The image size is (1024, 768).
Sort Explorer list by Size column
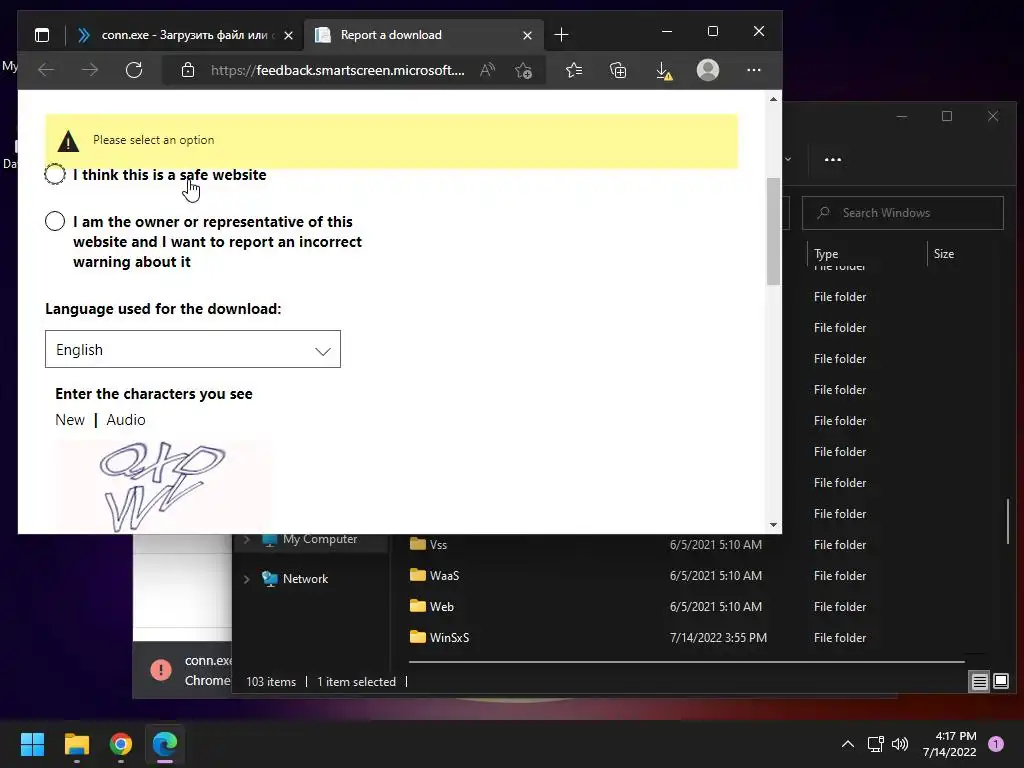pyautogui.click(x=944, y=254)
